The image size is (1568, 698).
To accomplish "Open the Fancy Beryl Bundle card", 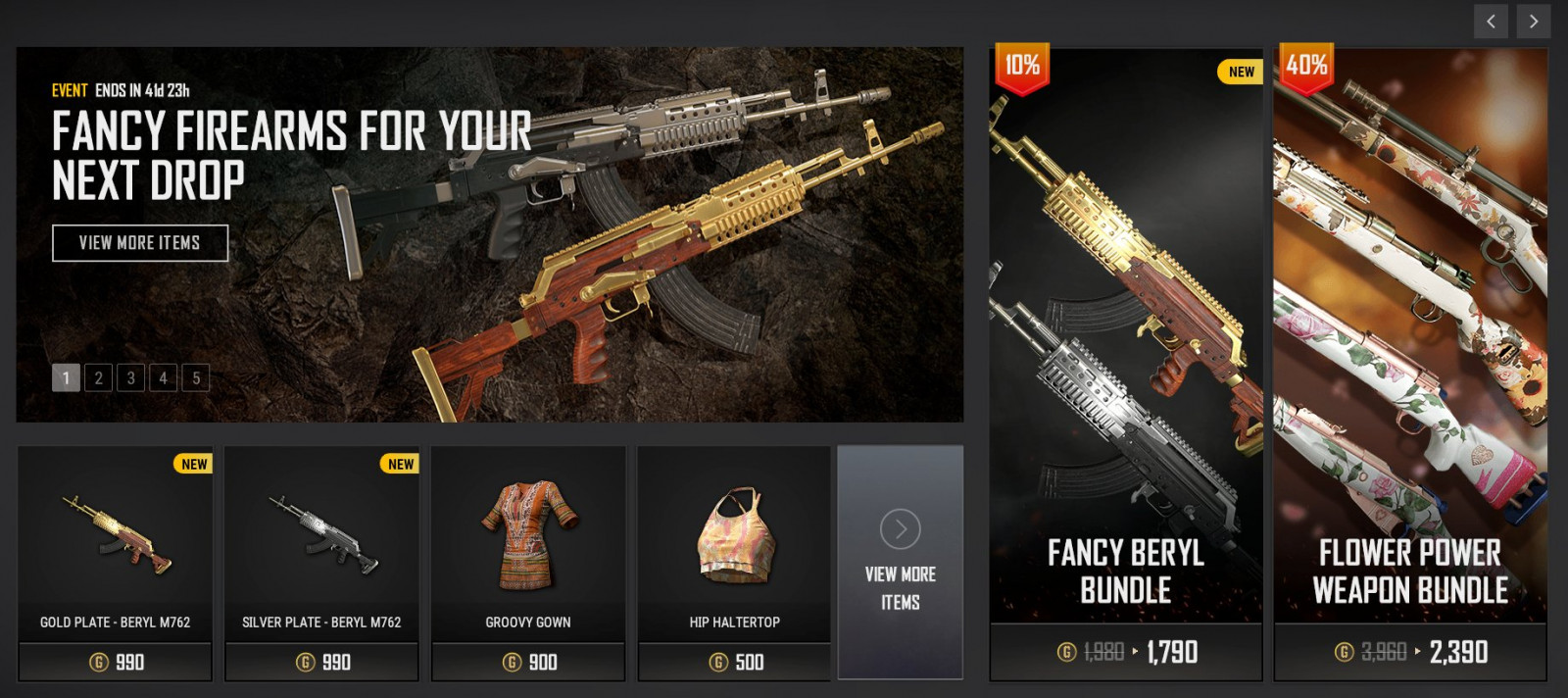I will click(x=1126, y=363).
